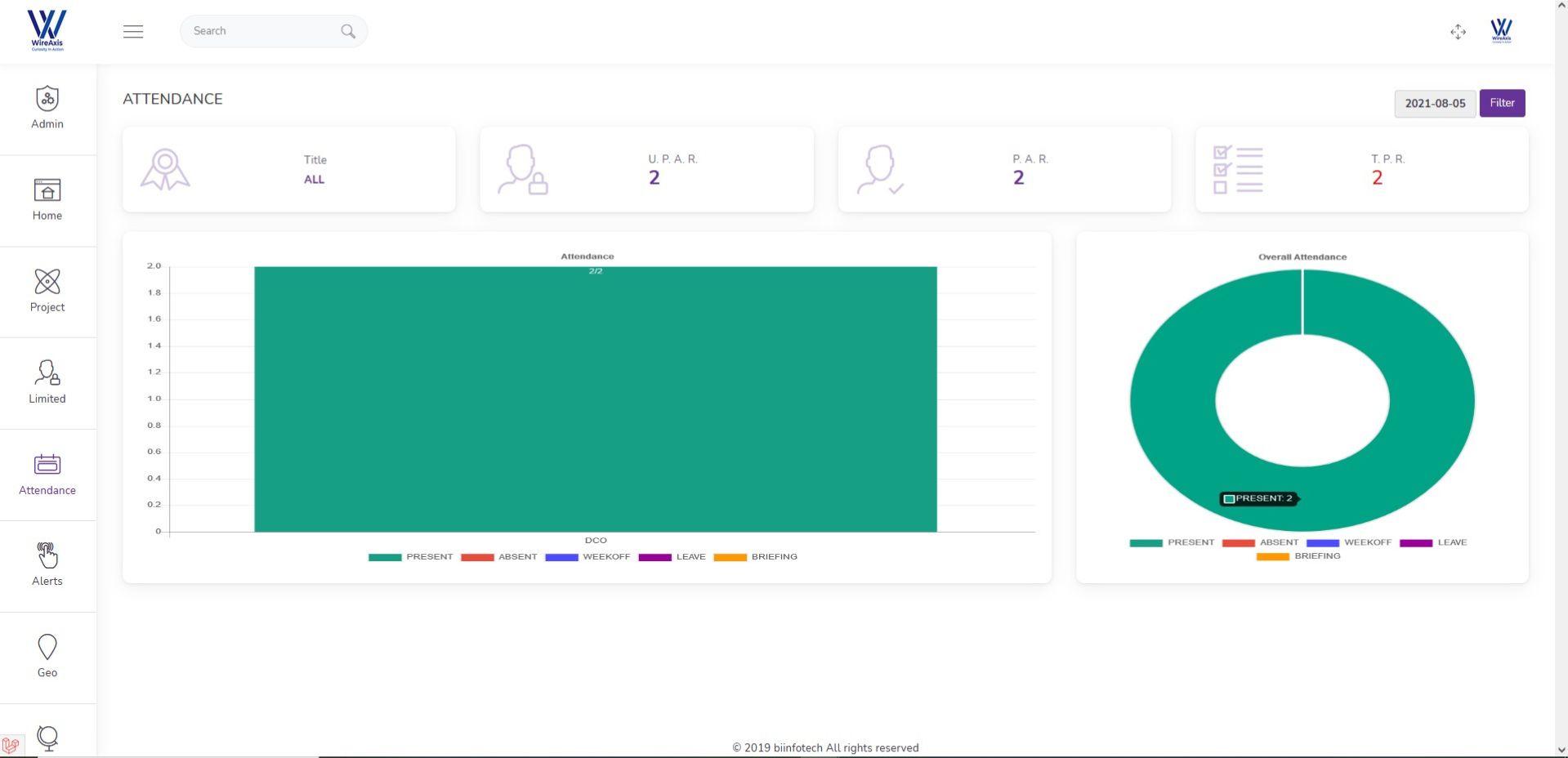The image size is (1568, 758).
Task: Select the Attendance sidebar menu item
Action: tap(47, 474)
